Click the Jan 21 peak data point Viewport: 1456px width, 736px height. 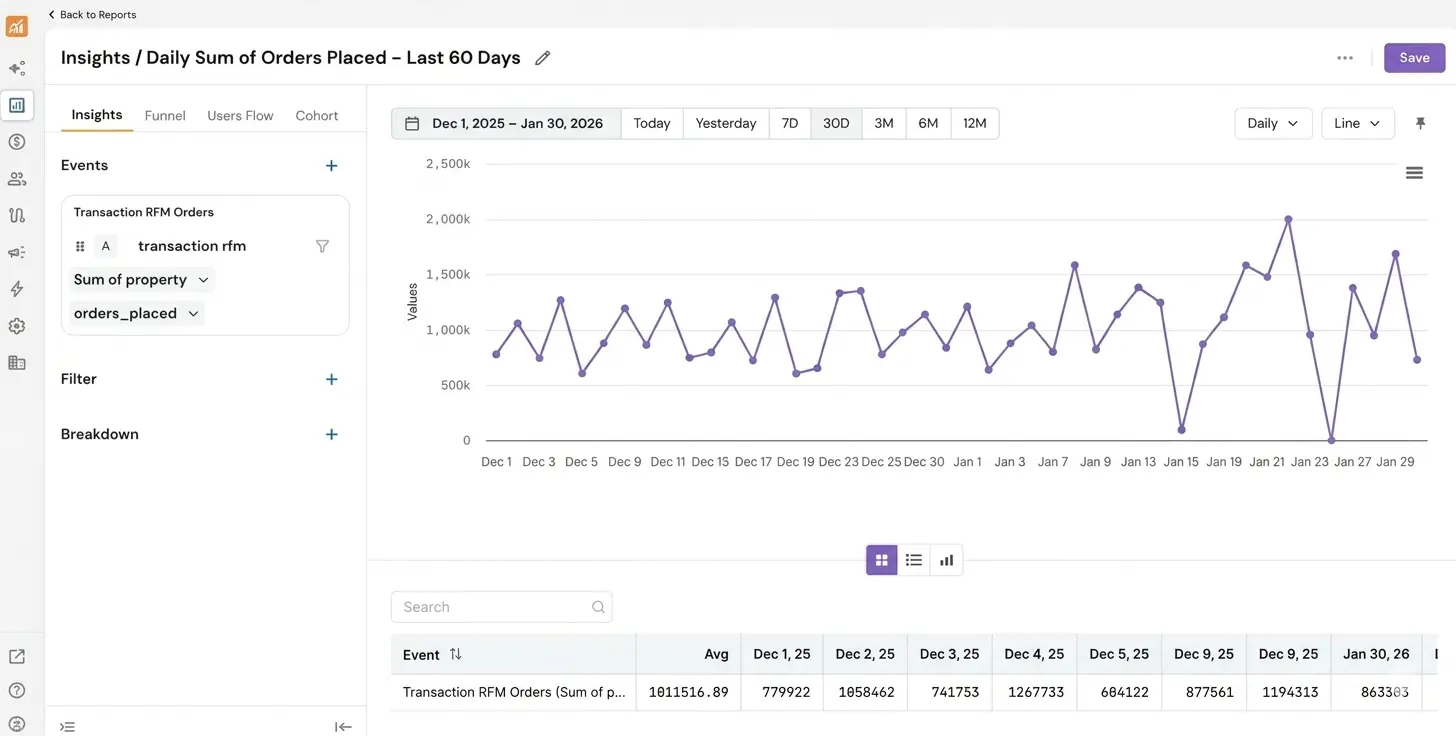tap(1288, 219)
